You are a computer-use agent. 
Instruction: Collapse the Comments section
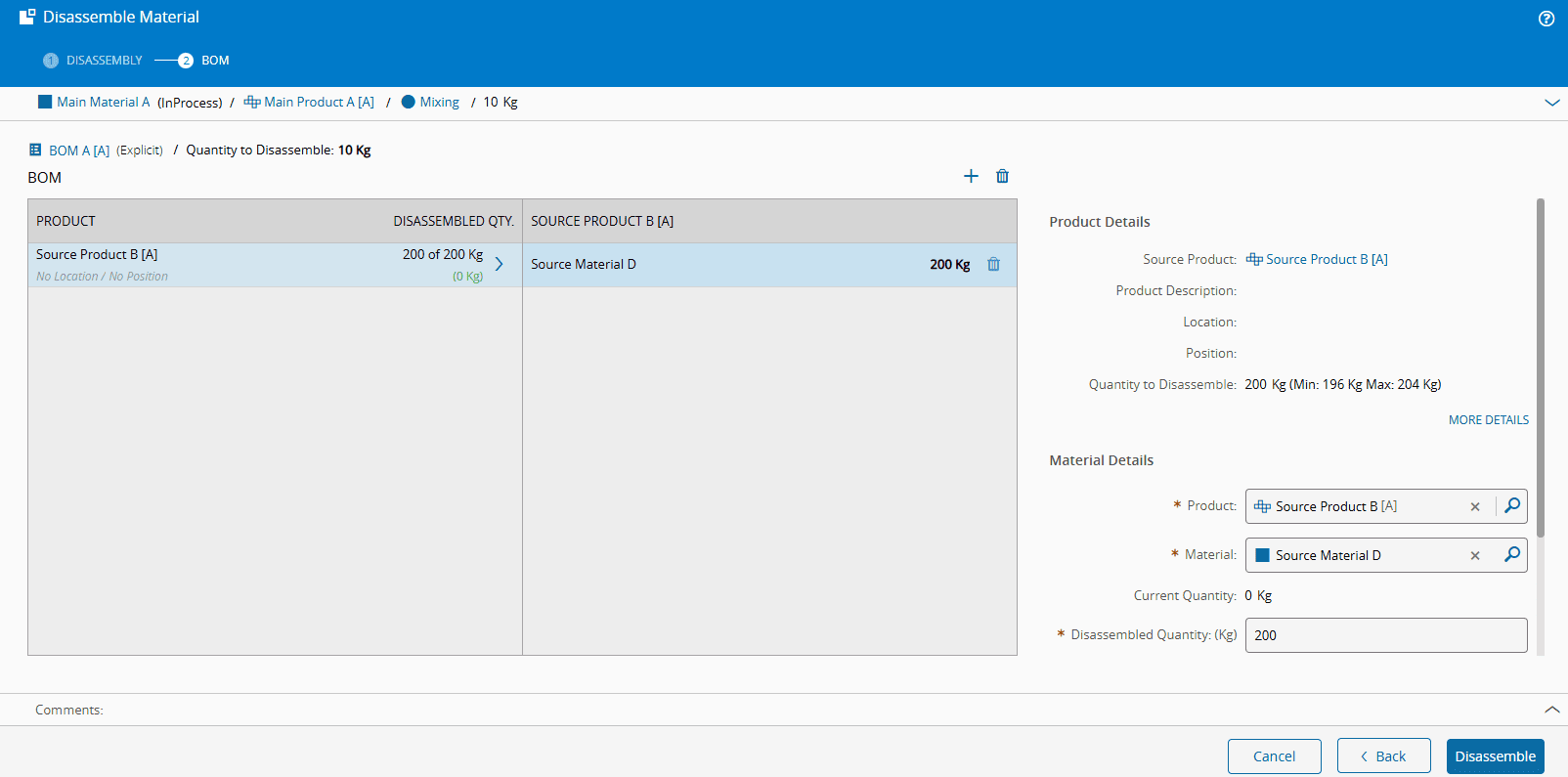1551,710
